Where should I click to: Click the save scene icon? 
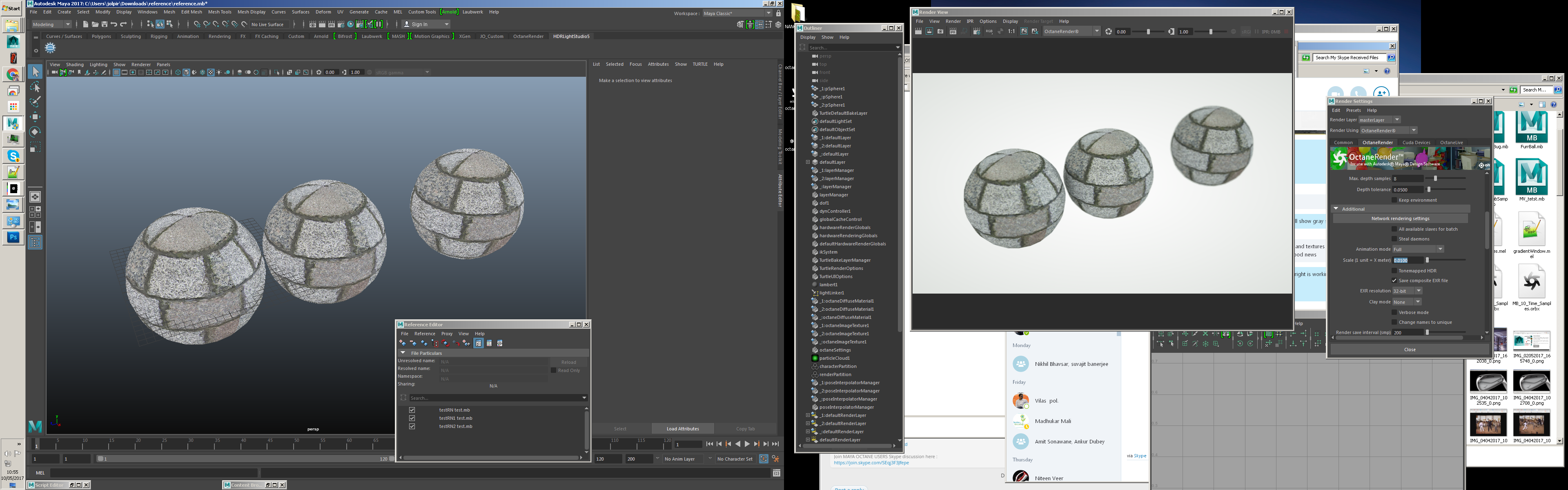[x=104, y=24]
